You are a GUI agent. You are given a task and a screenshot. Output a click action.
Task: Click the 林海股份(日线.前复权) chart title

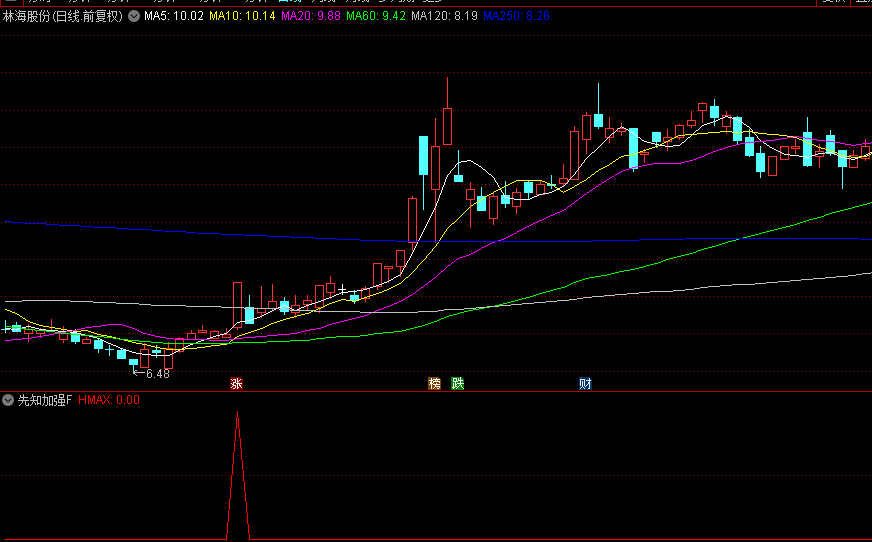(63, 16)
